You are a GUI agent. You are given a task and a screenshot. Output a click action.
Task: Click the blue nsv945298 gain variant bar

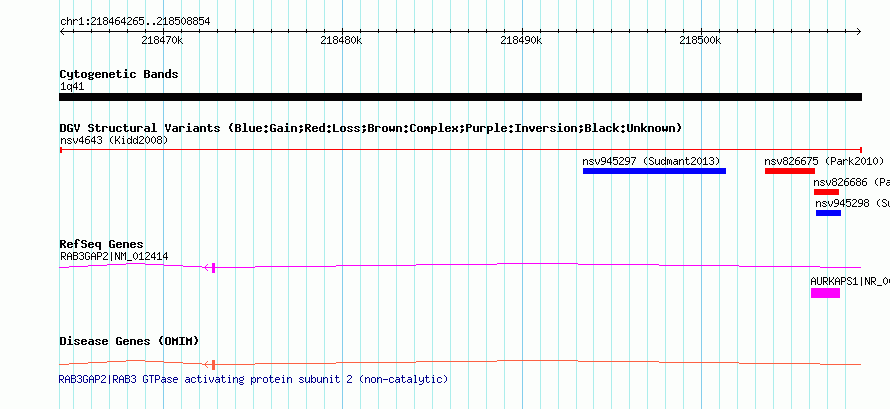click(x=828, y=213)
